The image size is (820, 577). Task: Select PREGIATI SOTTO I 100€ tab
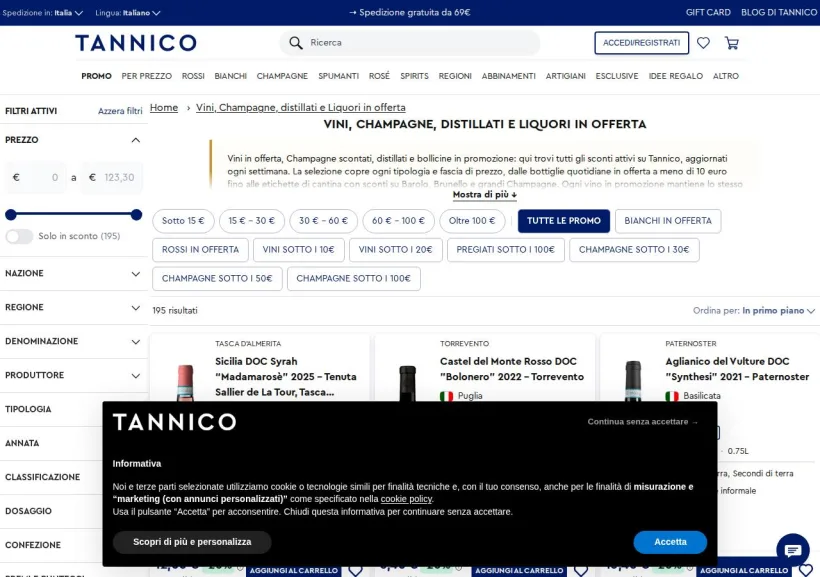pyautogui.click(x=505, y=250)
